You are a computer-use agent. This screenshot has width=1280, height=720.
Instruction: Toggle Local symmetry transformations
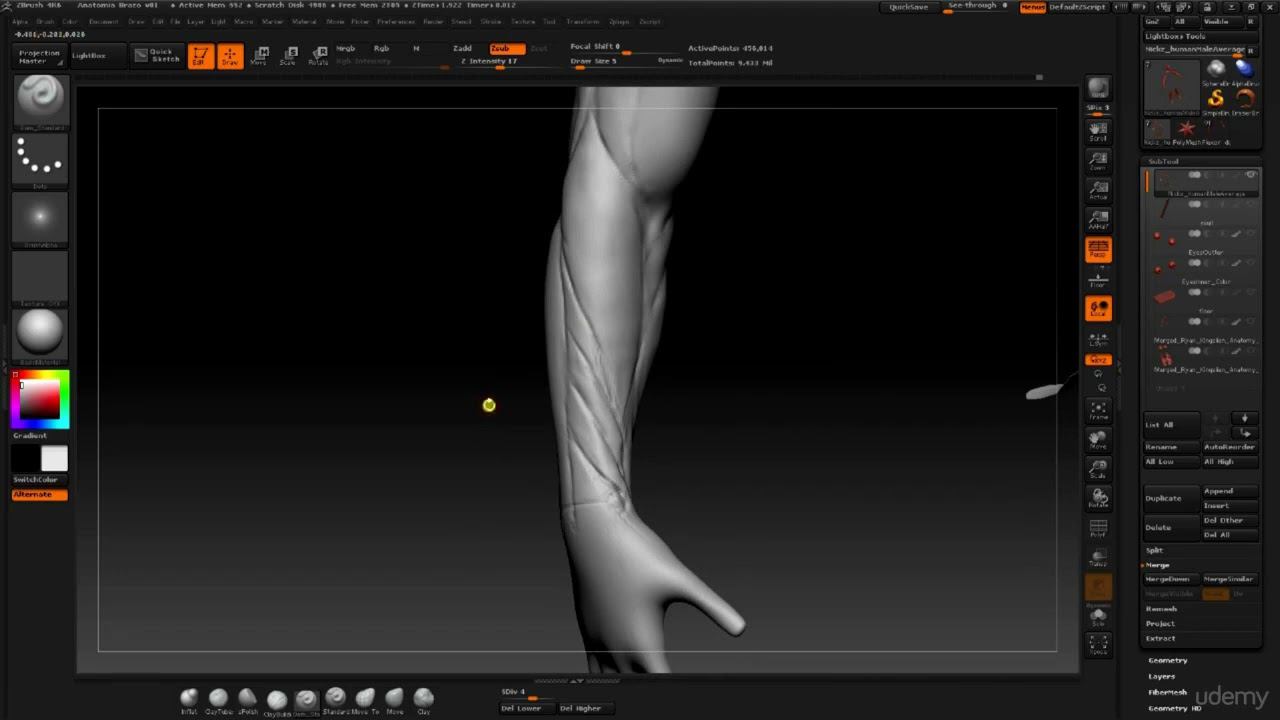click(1098, 309)
